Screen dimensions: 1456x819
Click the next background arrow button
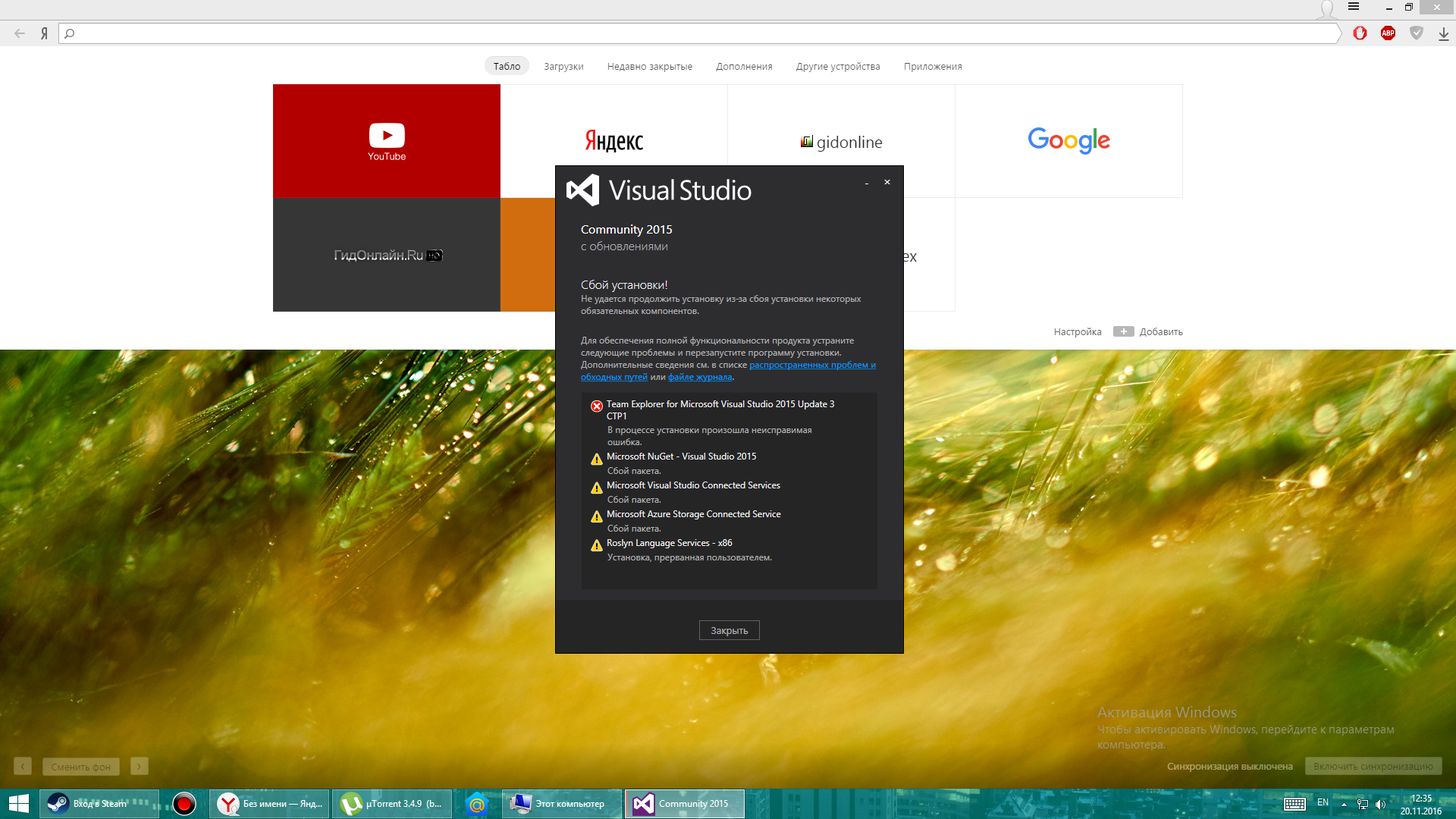pos(139,767)
